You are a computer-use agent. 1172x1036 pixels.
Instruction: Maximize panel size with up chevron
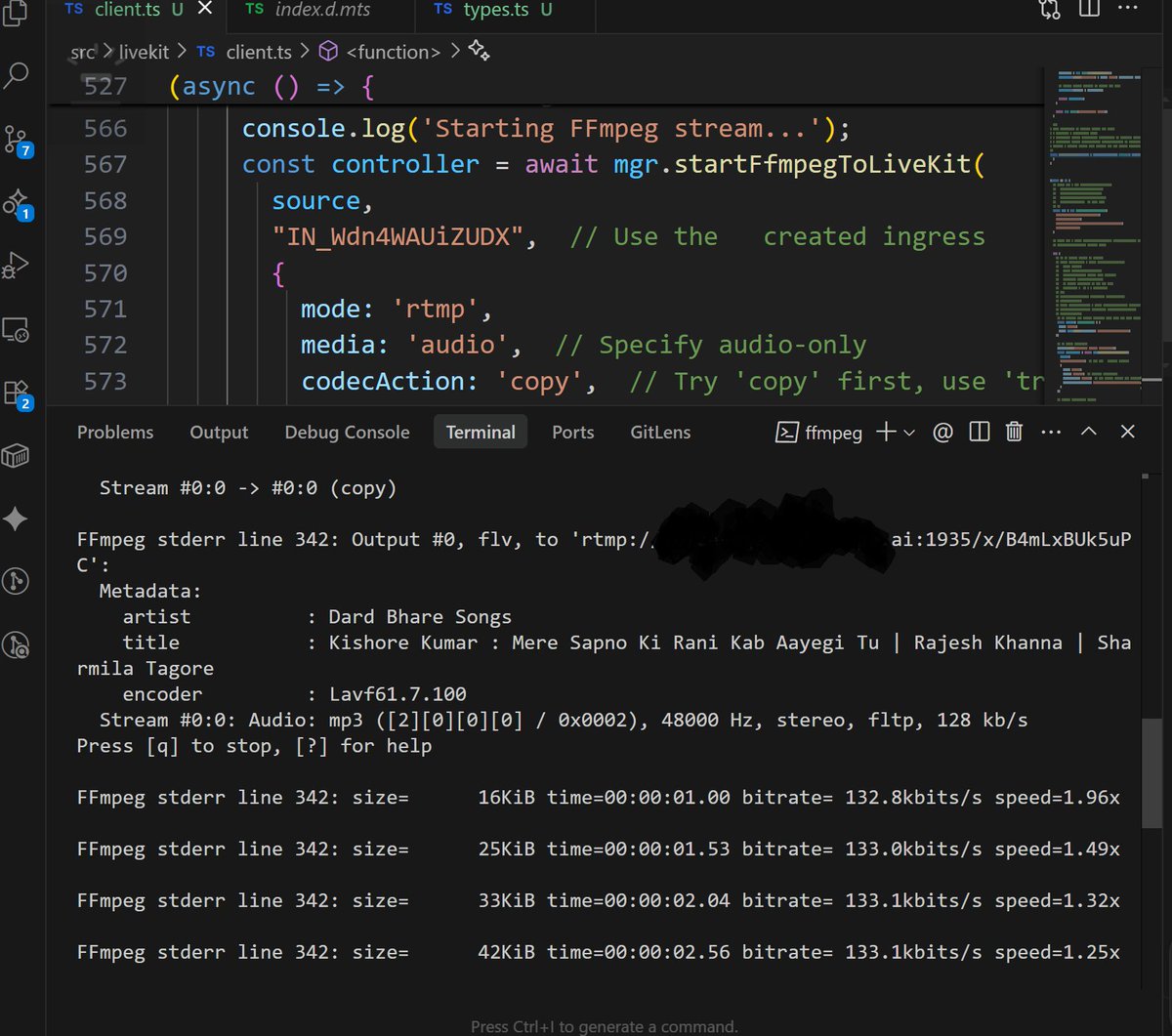[1089, 432]
